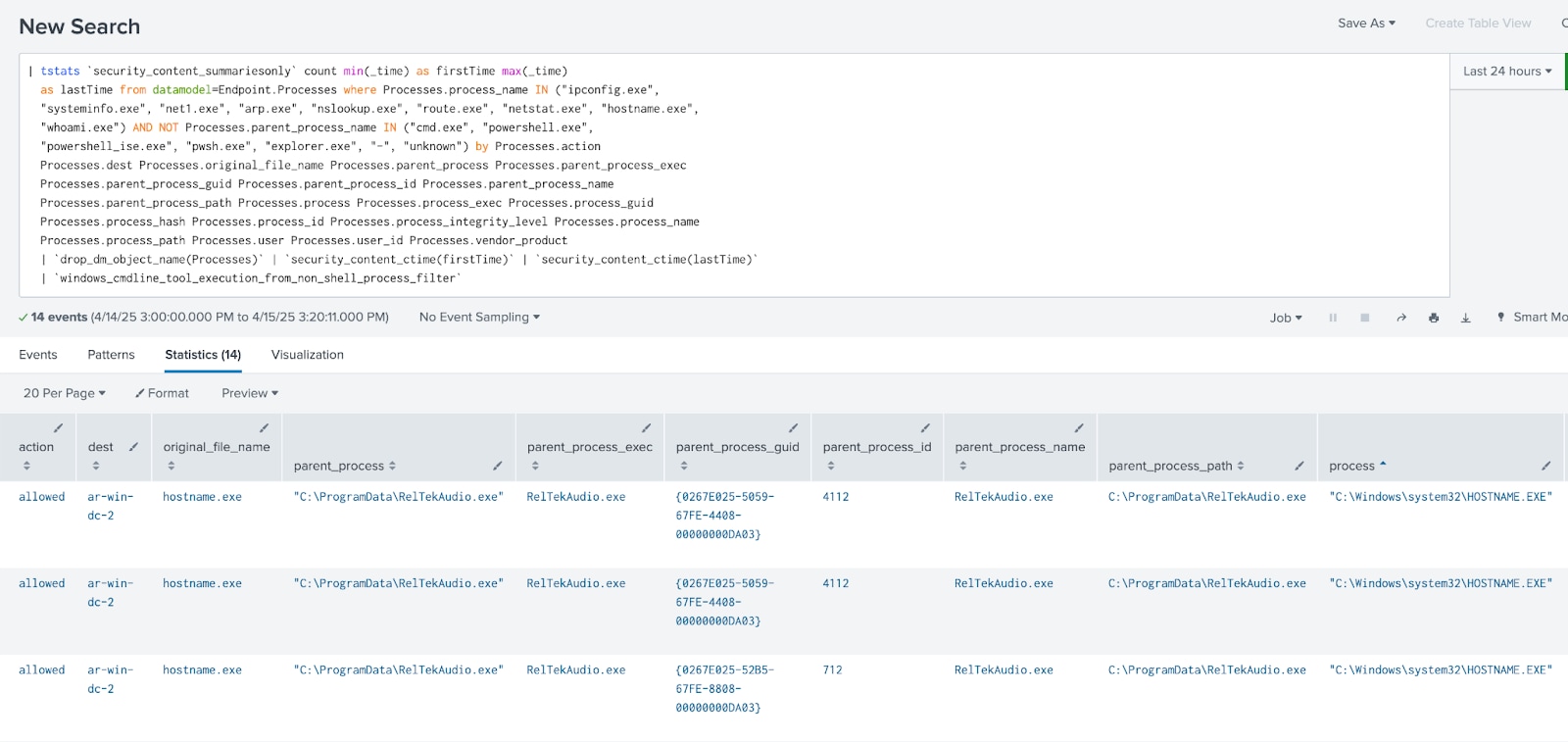Click pencil icon for parent_process_path column
The width and height of the screenshot is (1568, 742).
1299,466
